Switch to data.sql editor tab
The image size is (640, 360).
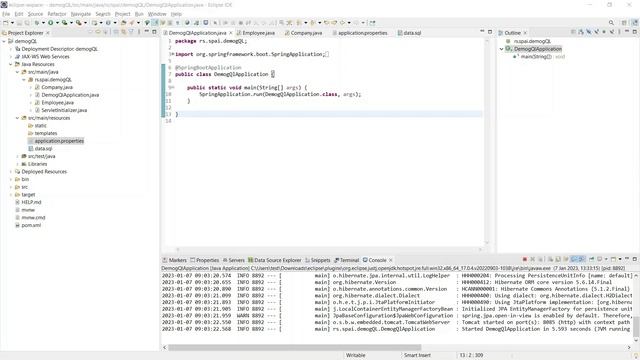(x=409, y=33)
